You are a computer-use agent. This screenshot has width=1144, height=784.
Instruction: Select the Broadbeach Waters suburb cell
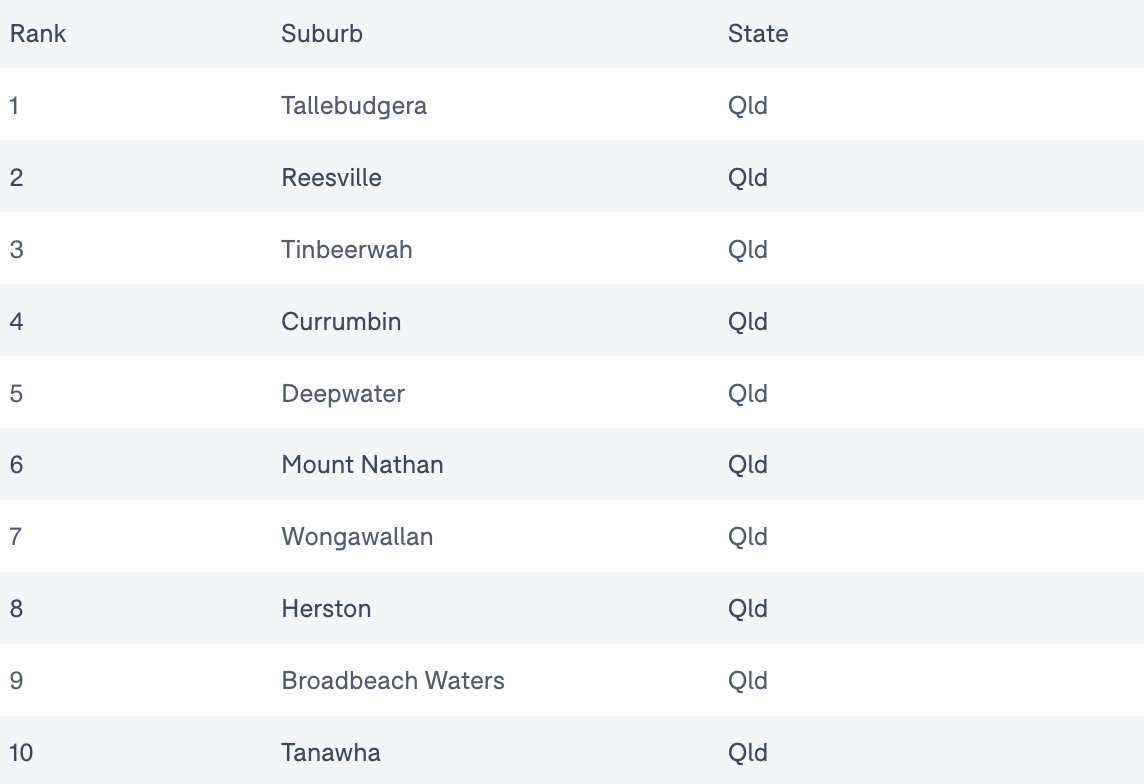tap(393, 680)
